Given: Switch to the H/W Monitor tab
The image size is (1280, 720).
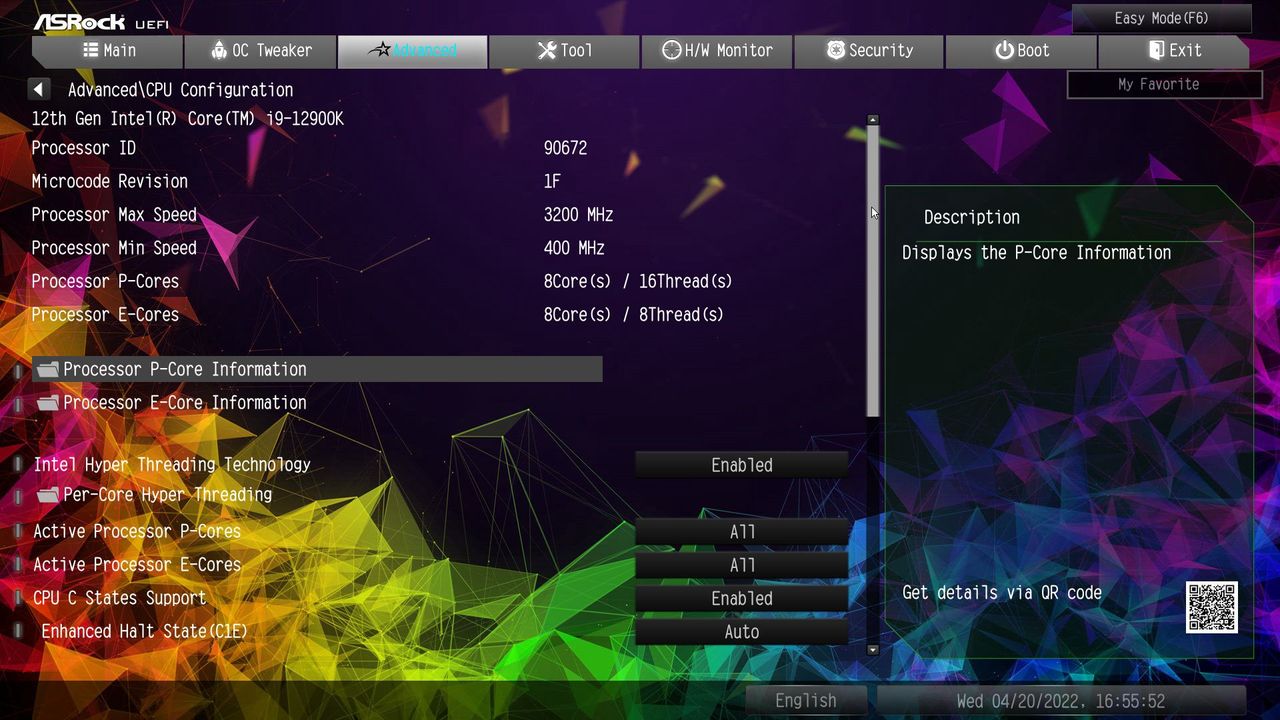Looking at the screenshot, I should pyautogui.click(x=717, y=51).
